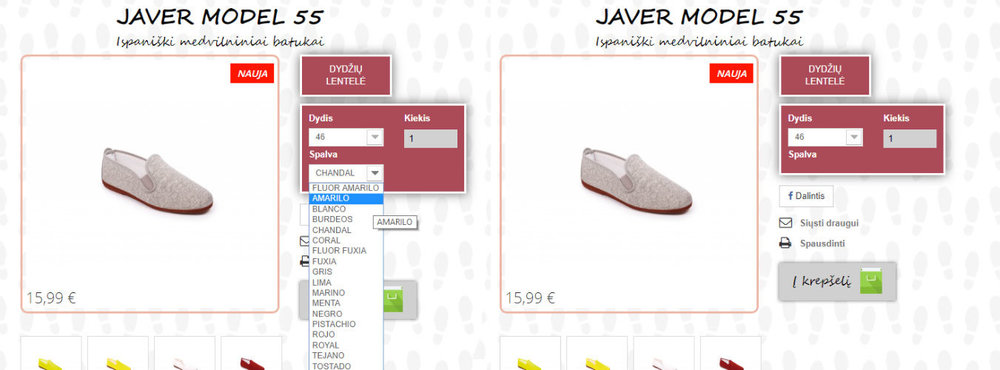
Task: Expand the right Dydis size dropdown
Action: pos(825,137)
